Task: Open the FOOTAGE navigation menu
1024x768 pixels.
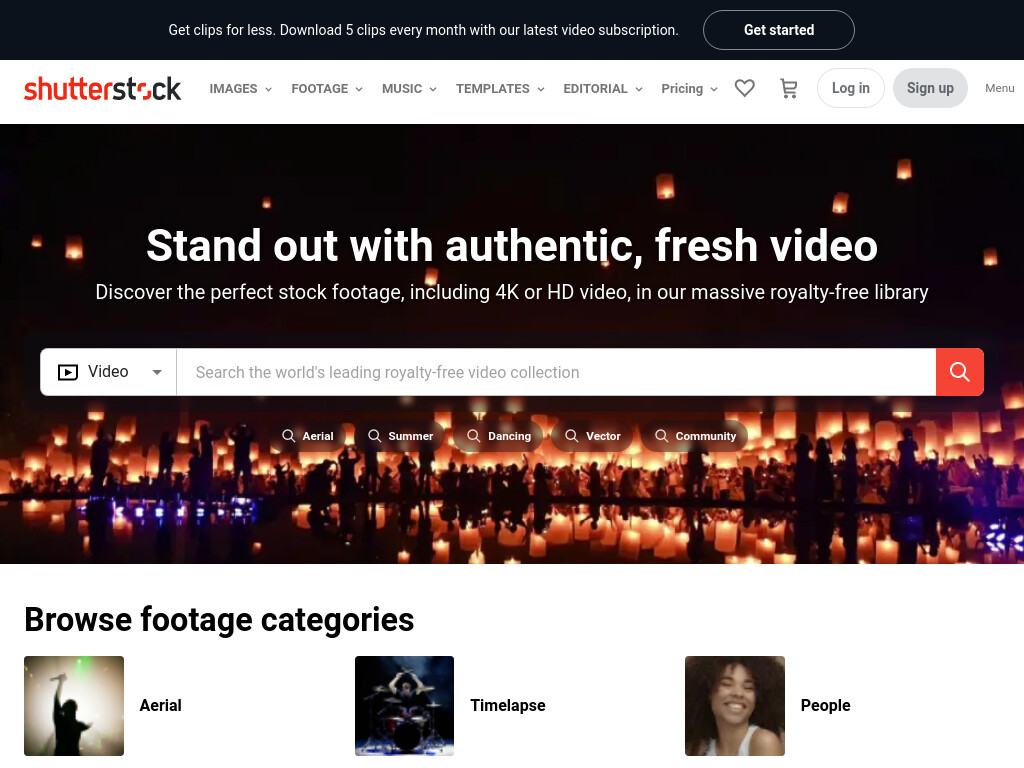Action: point(327,89)
